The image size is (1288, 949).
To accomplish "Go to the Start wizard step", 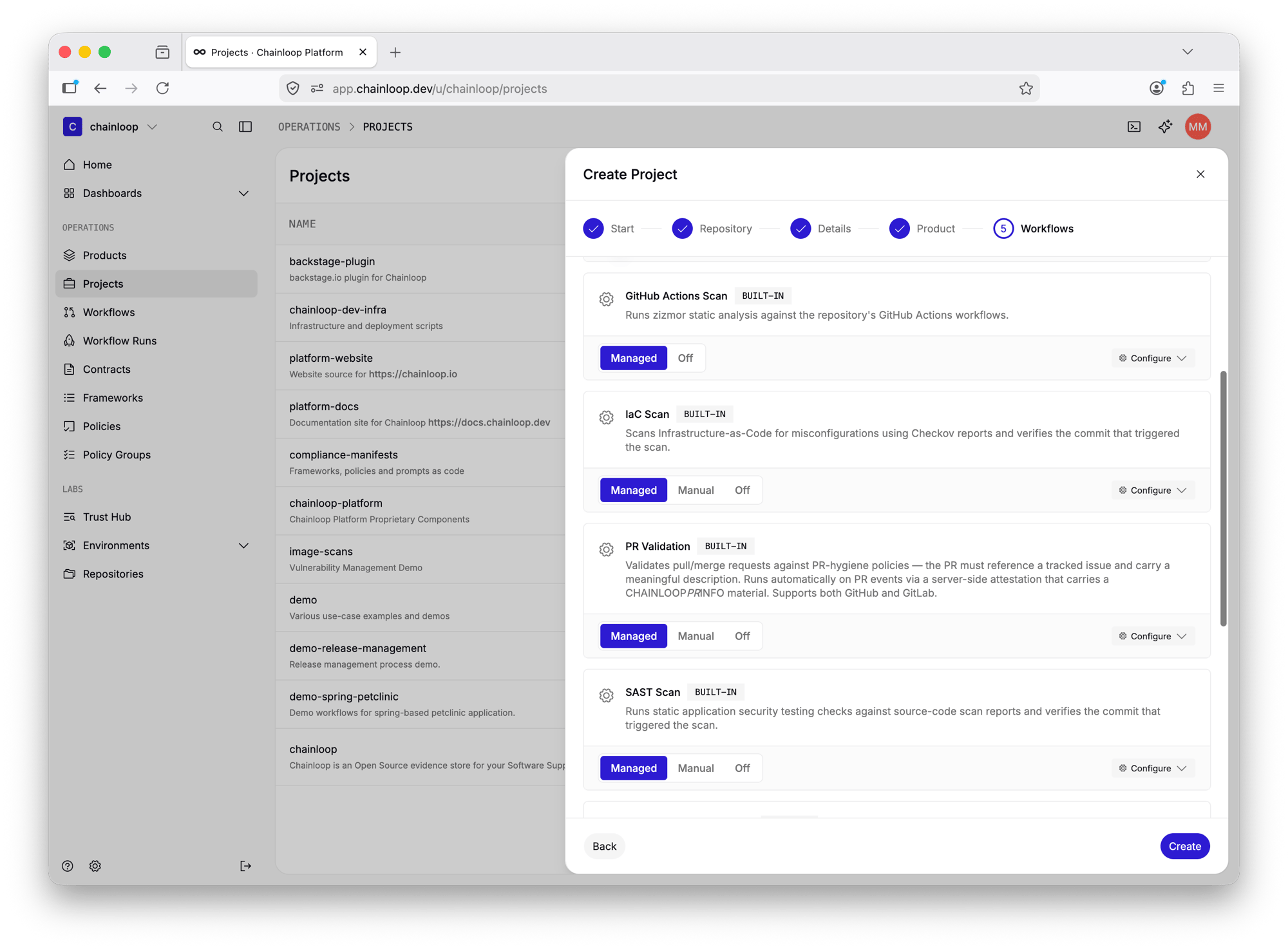I will pos(609,229).
